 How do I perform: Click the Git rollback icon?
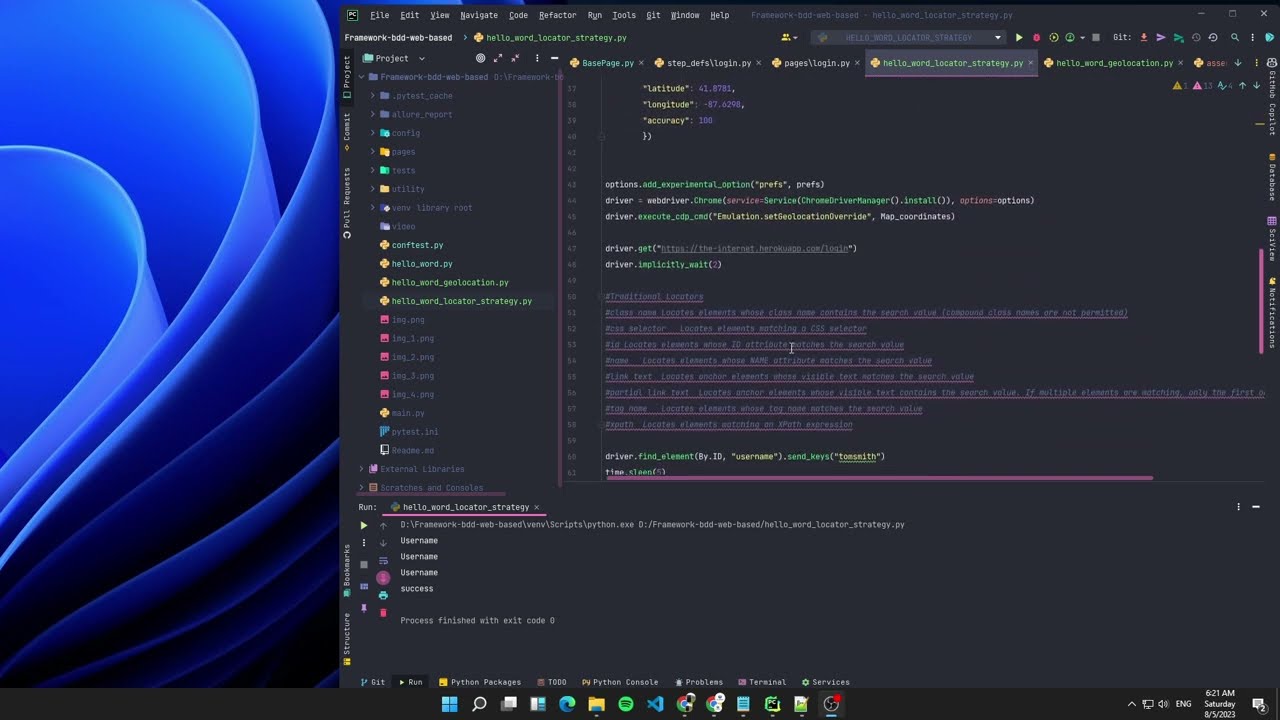tap(1213, 37)
